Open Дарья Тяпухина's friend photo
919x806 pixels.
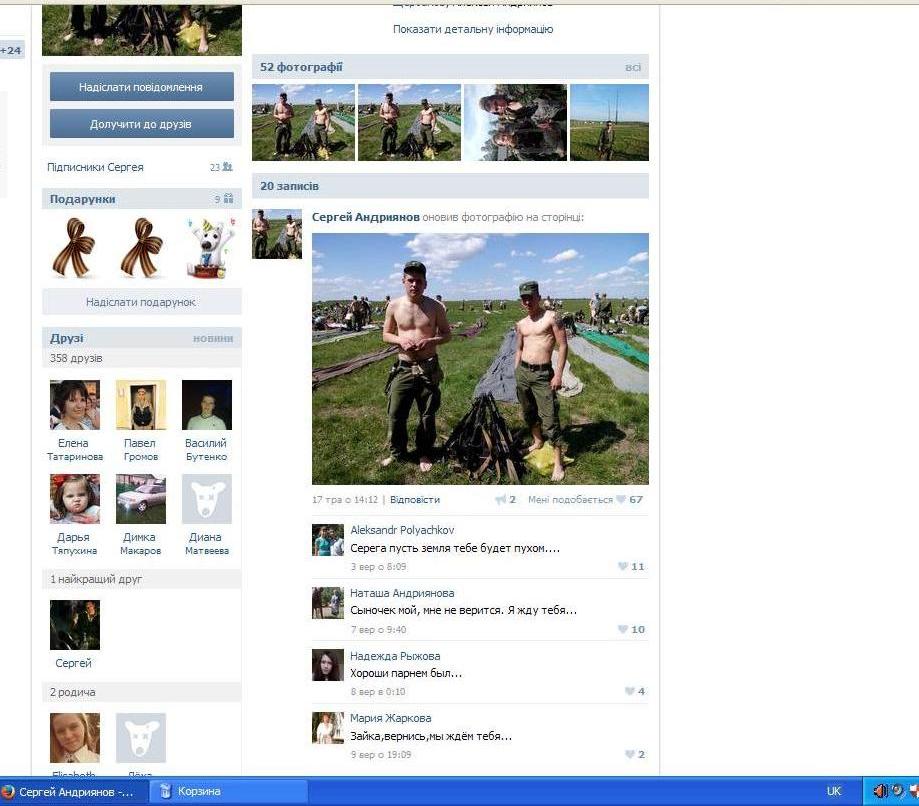click(x=75, y=499)
